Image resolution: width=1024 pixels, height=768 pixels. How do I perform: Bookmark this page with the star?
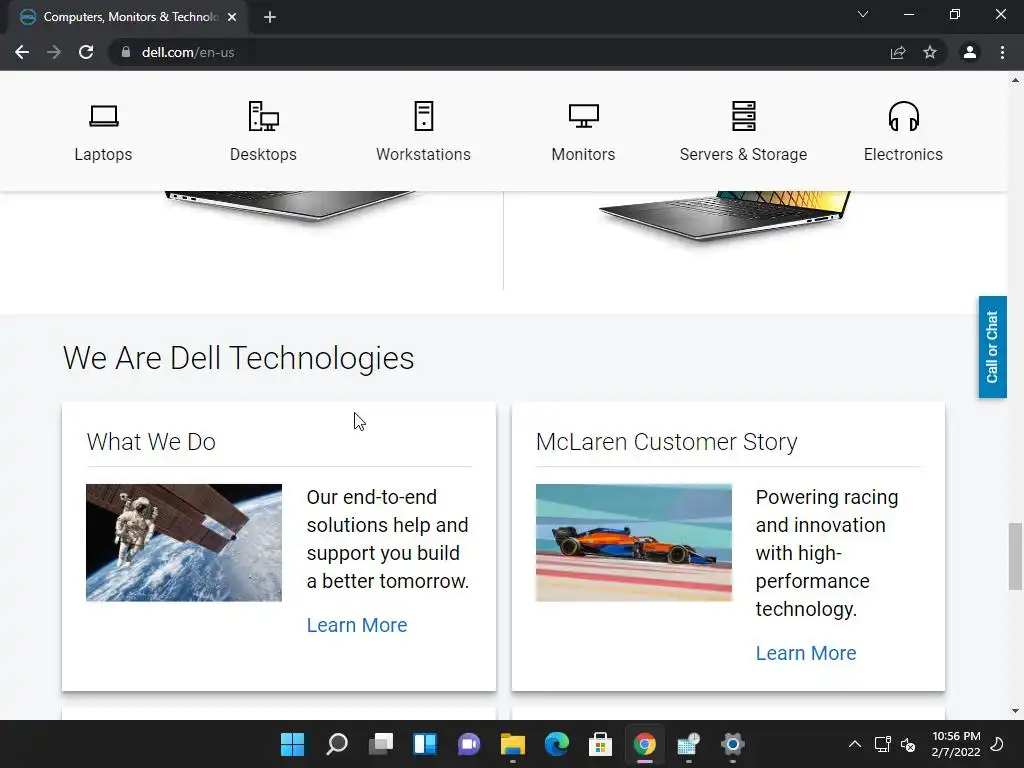[930, 52]
